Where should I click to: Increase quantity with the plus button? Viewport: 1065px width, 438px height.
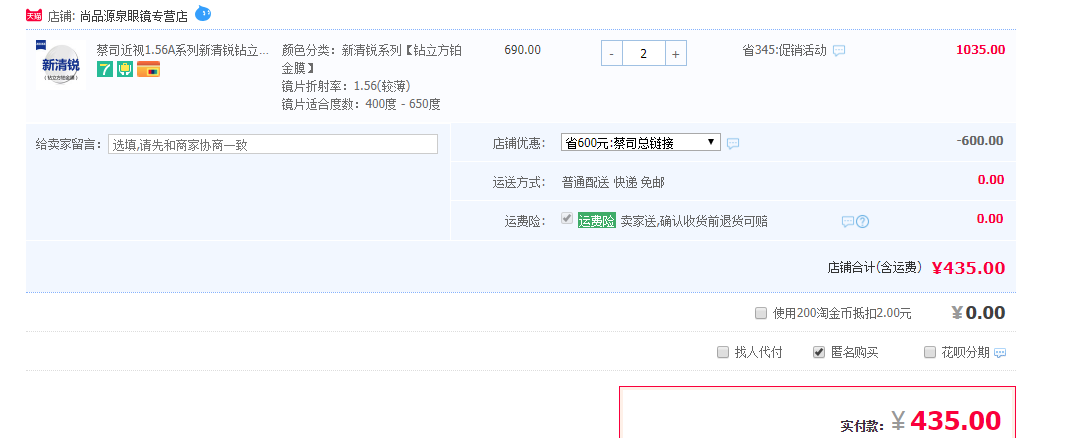675,54
